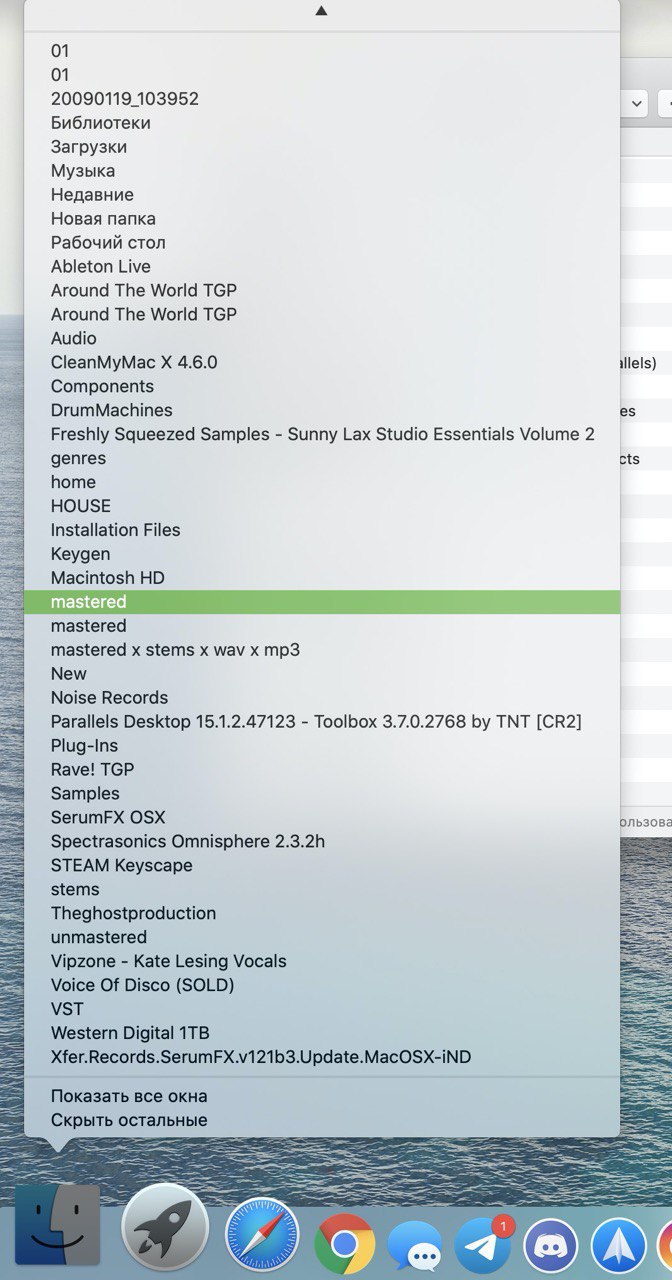Viewport: 672px width, 1280px height.
Task: Choose Показать все окна
Action: click(x=322, y=1097)
